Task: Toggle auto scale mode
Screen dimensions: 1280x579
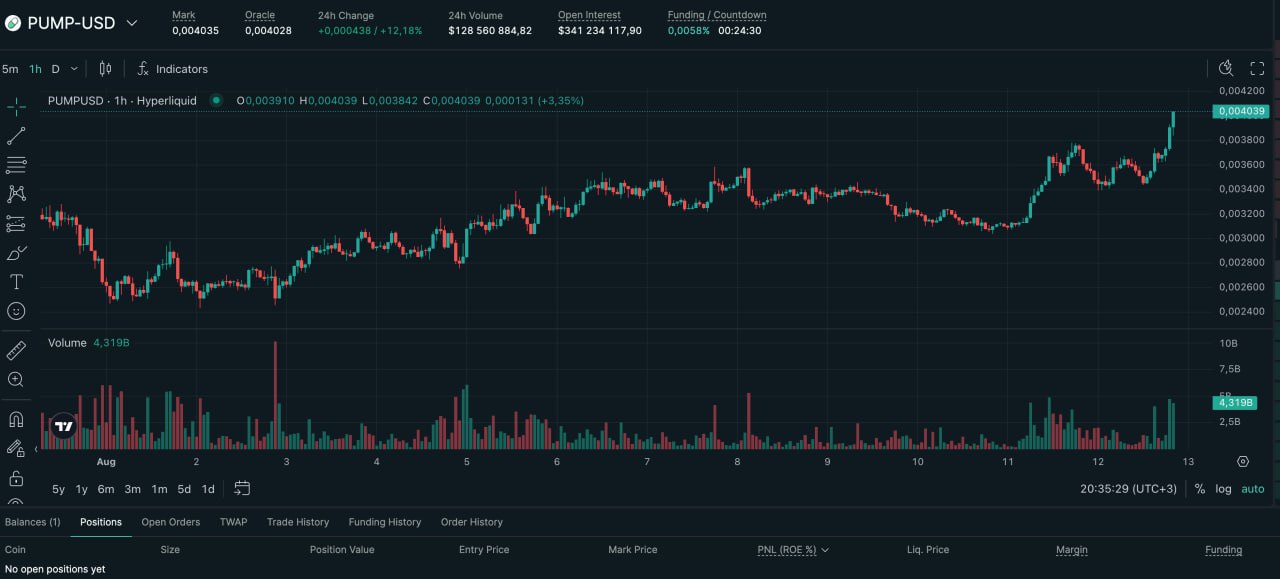Action: (x=1253, y=489)
